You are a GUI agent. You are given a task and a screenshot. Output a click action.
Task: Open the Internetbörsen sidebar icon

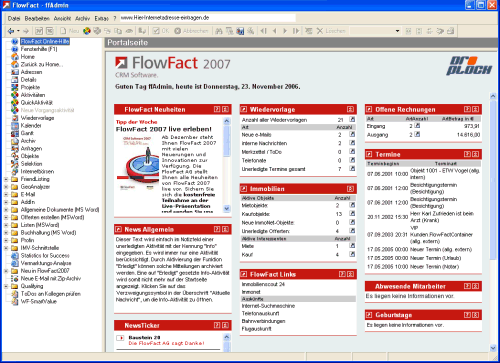pyautogui.click(x=15, y=171)
